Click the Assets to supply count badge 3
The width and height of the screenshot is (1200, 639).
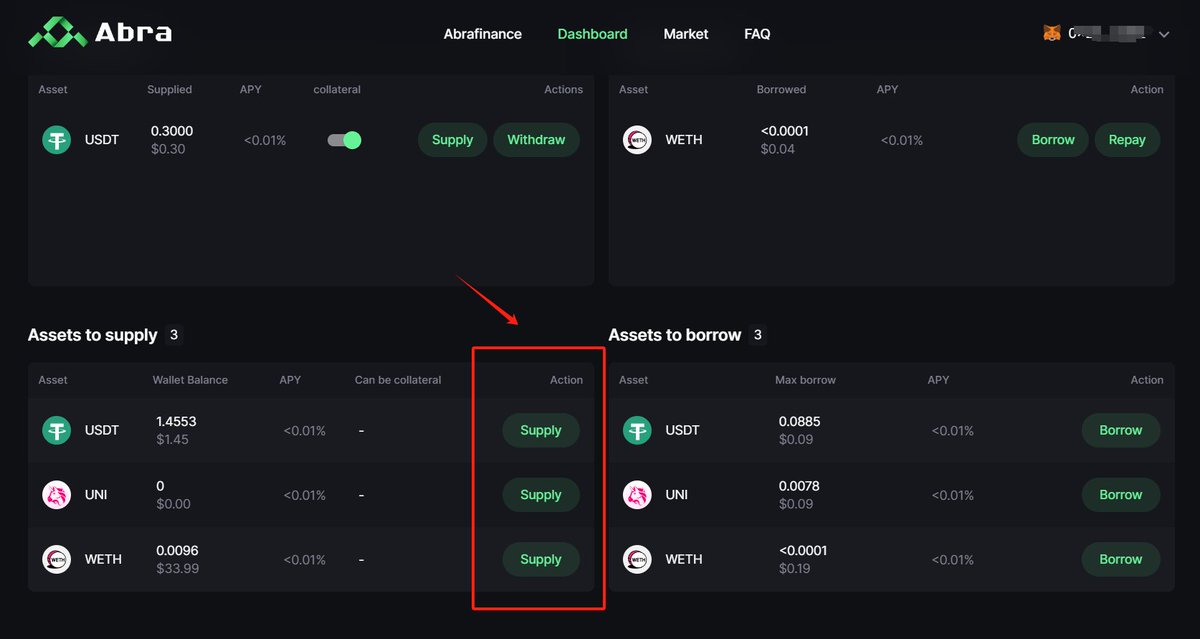(x=174, y=335)
